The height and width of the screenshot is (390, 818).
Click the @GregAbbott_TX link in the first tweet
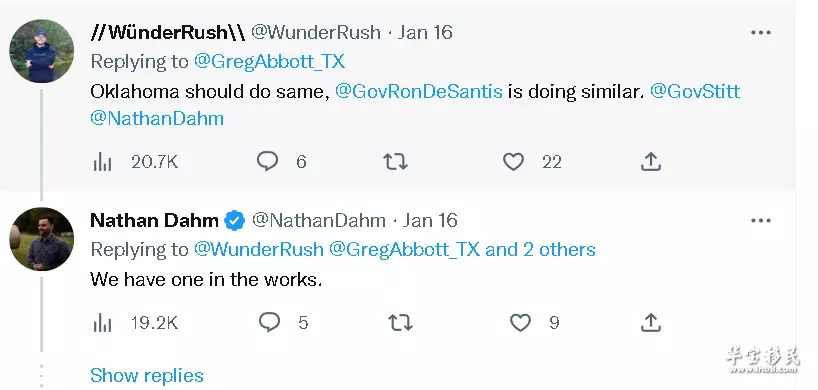269,62
